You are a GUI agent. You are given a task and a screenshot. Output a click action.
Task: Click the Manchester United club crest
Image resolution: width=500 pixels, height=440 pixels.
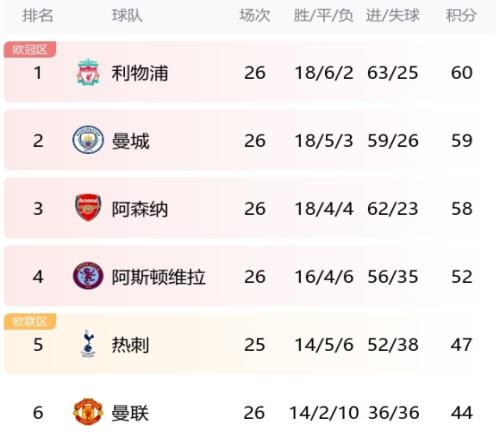tap(88, 412)
